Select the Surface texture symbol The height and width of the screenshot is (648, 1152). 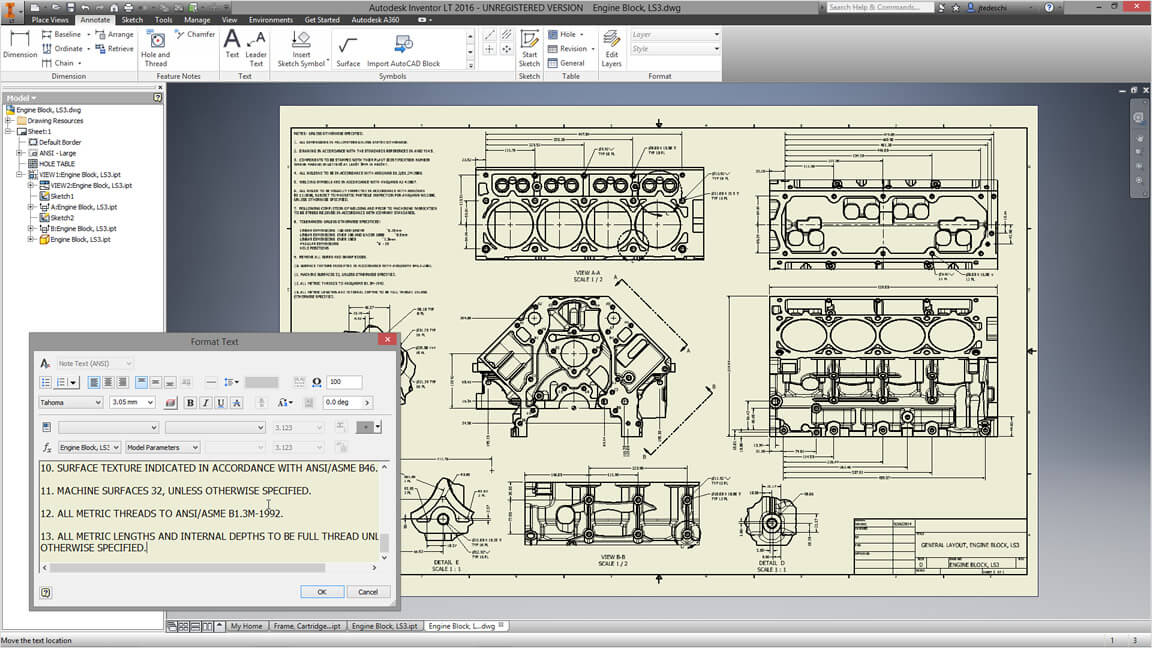(x=348, y=47)
